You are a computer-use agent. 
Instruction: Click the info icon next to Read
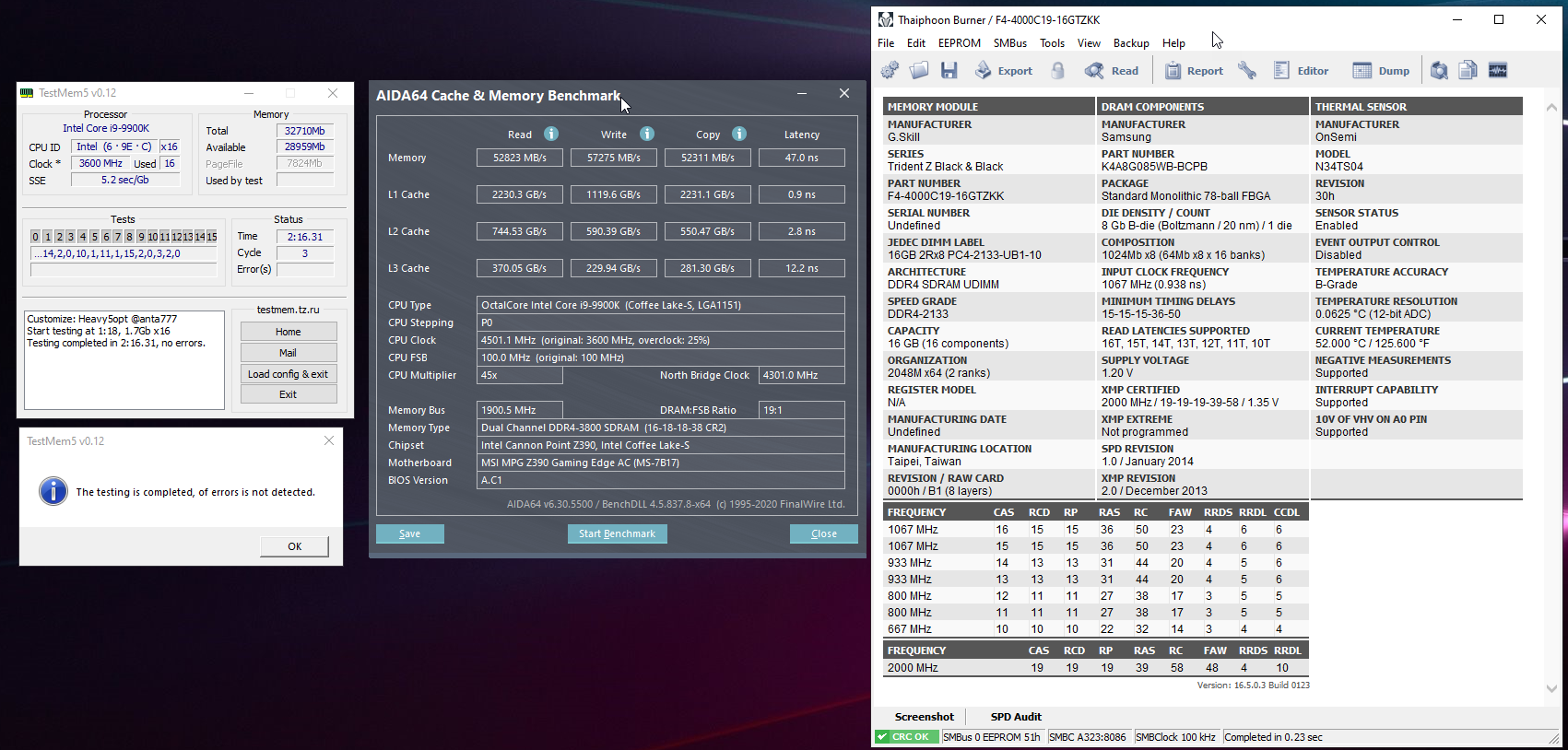pos(551,135)
